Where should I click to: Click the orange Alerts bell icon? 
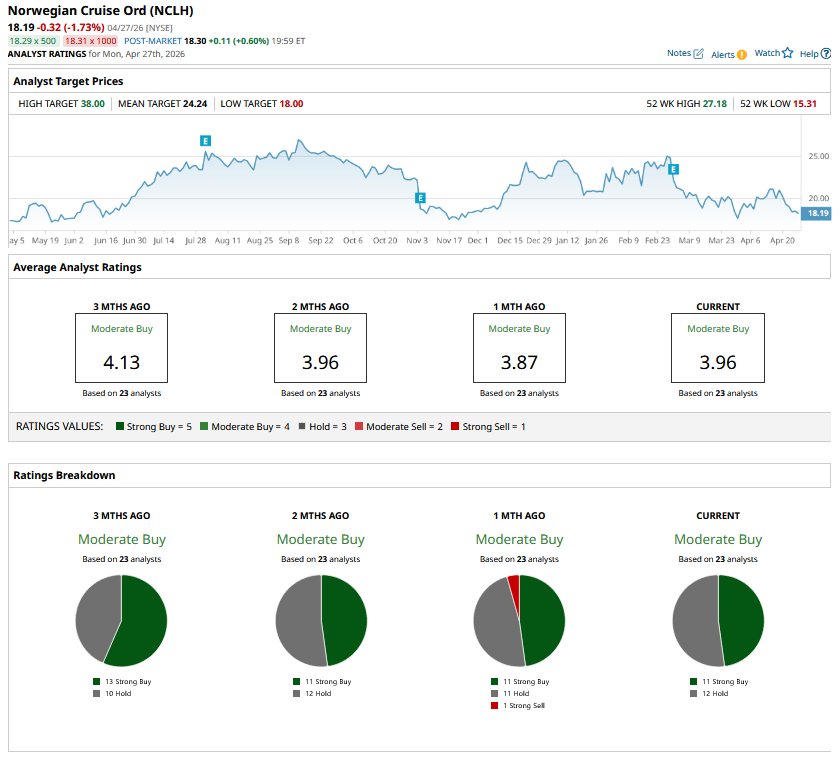pos(741,55)
